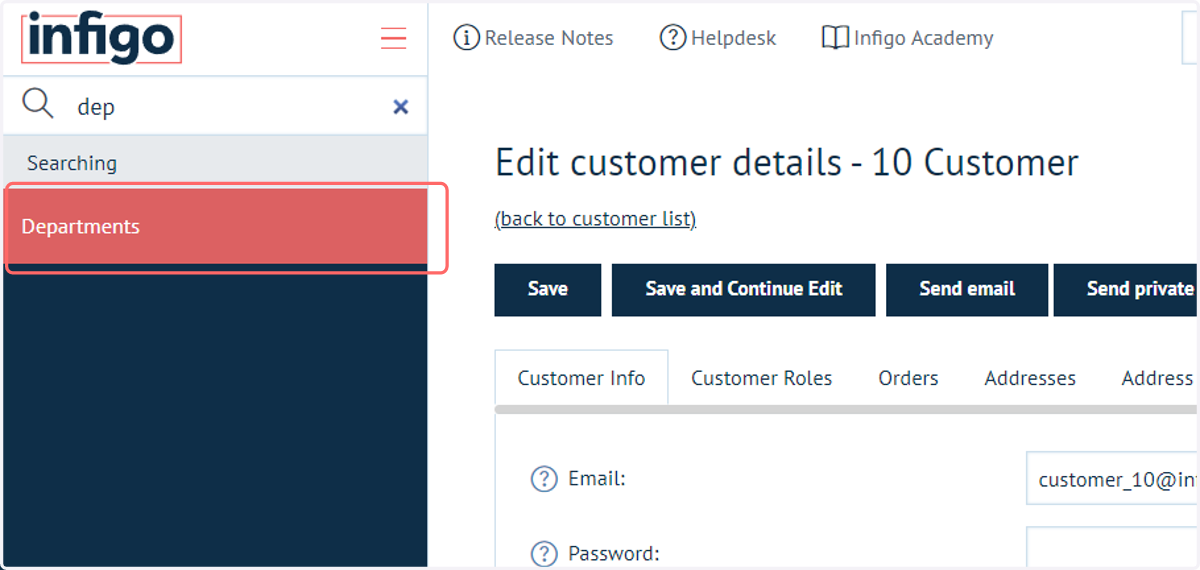Clear the sidebar search with the X
The height and width of the screenshot is (570, 1200).
(x=401, y=106)
